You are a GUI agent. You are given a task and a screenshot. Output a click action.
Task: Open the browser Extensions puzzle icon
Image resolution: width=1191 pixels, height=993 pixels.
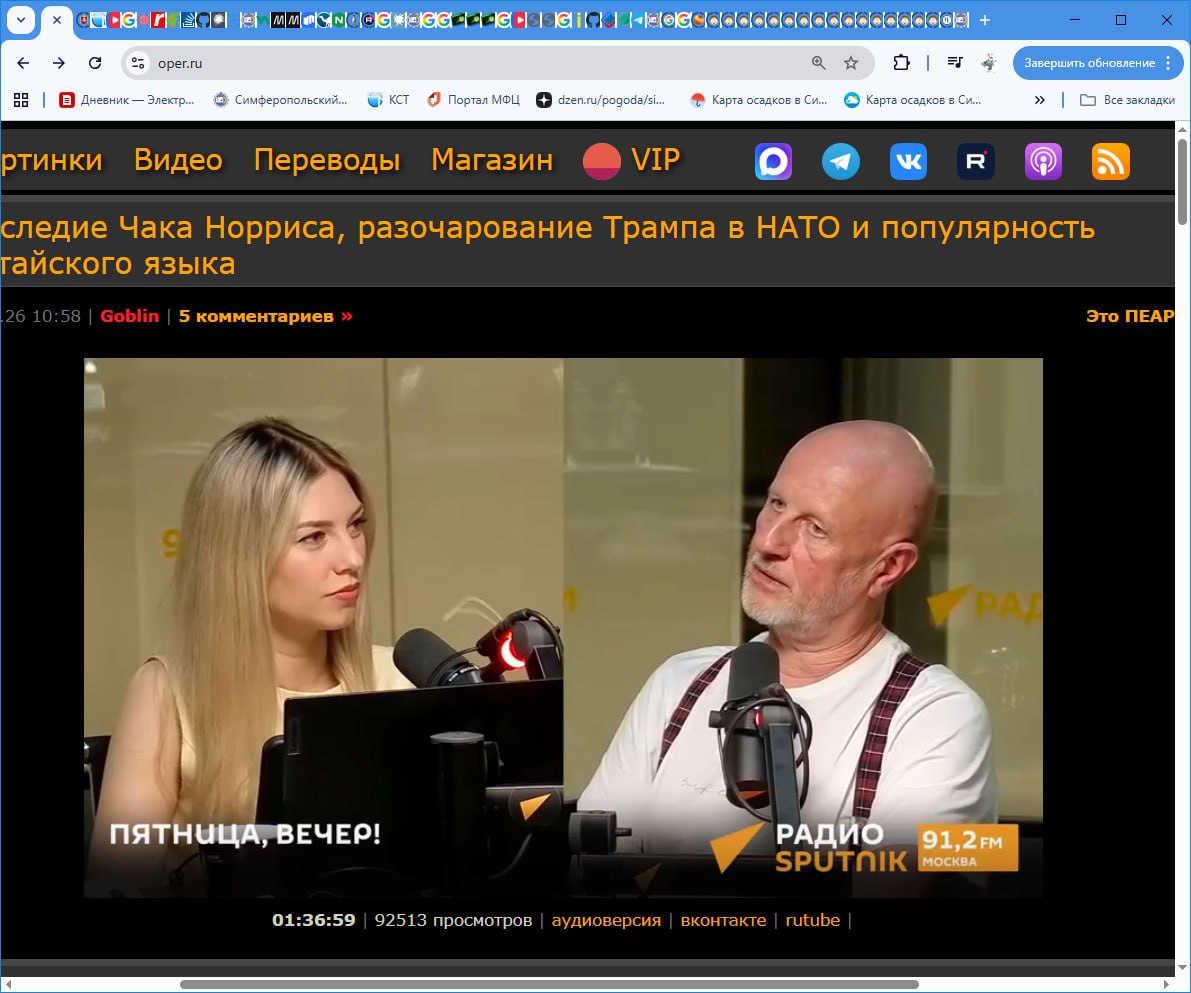click(x=901, y=63)
